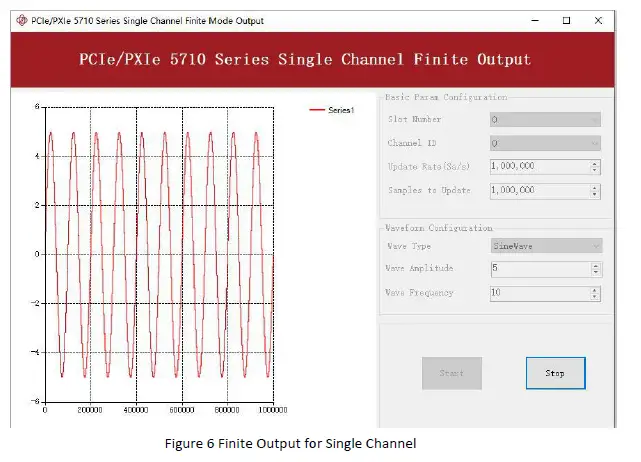Increase Wave Frequency with up arrow

click(x=595, y=289)
